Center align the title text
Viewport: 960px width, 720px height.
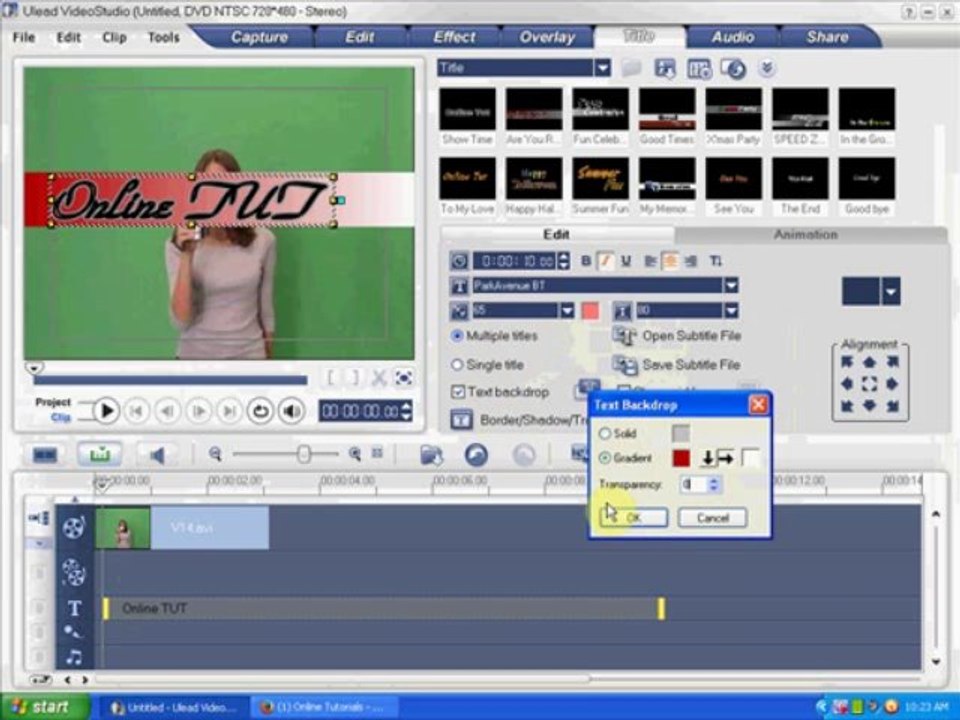(670, 261)
